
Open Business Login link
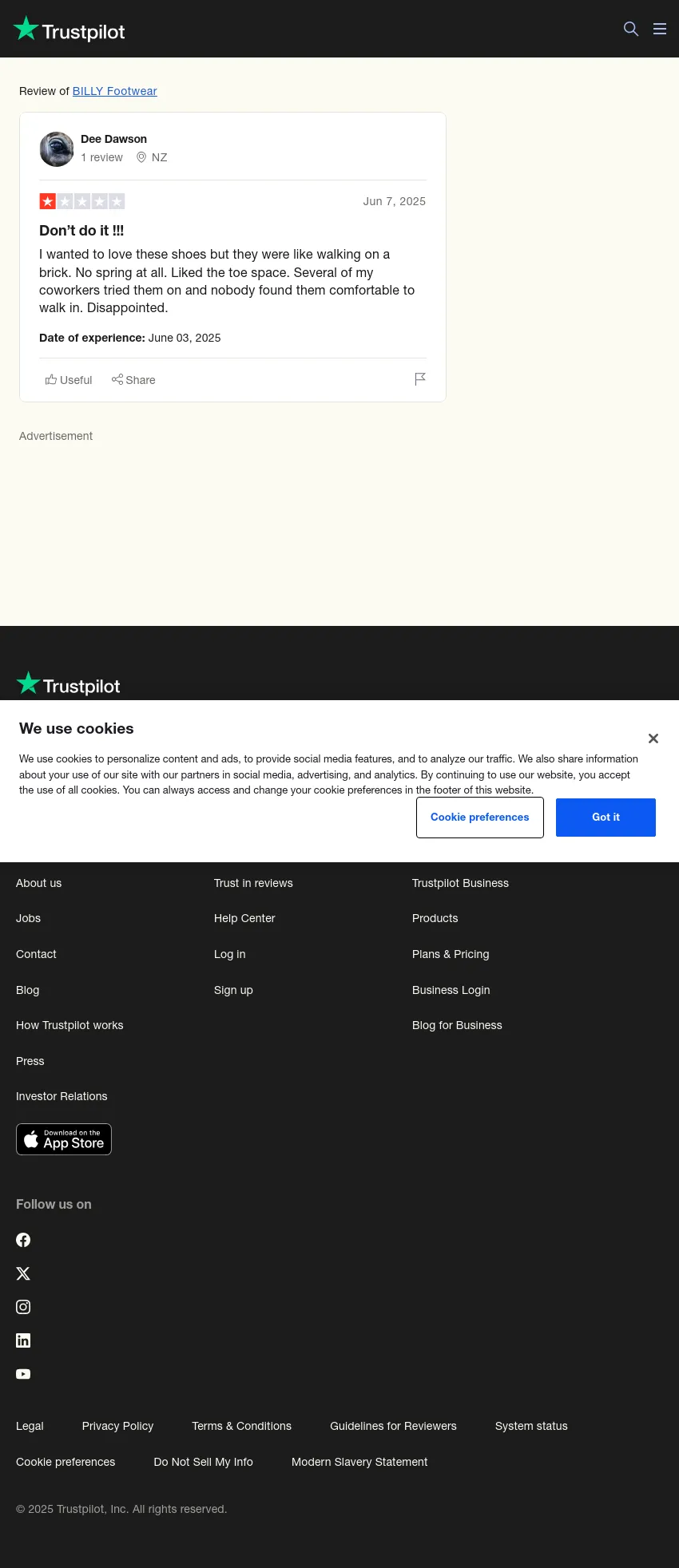click(x=451, y=990)
